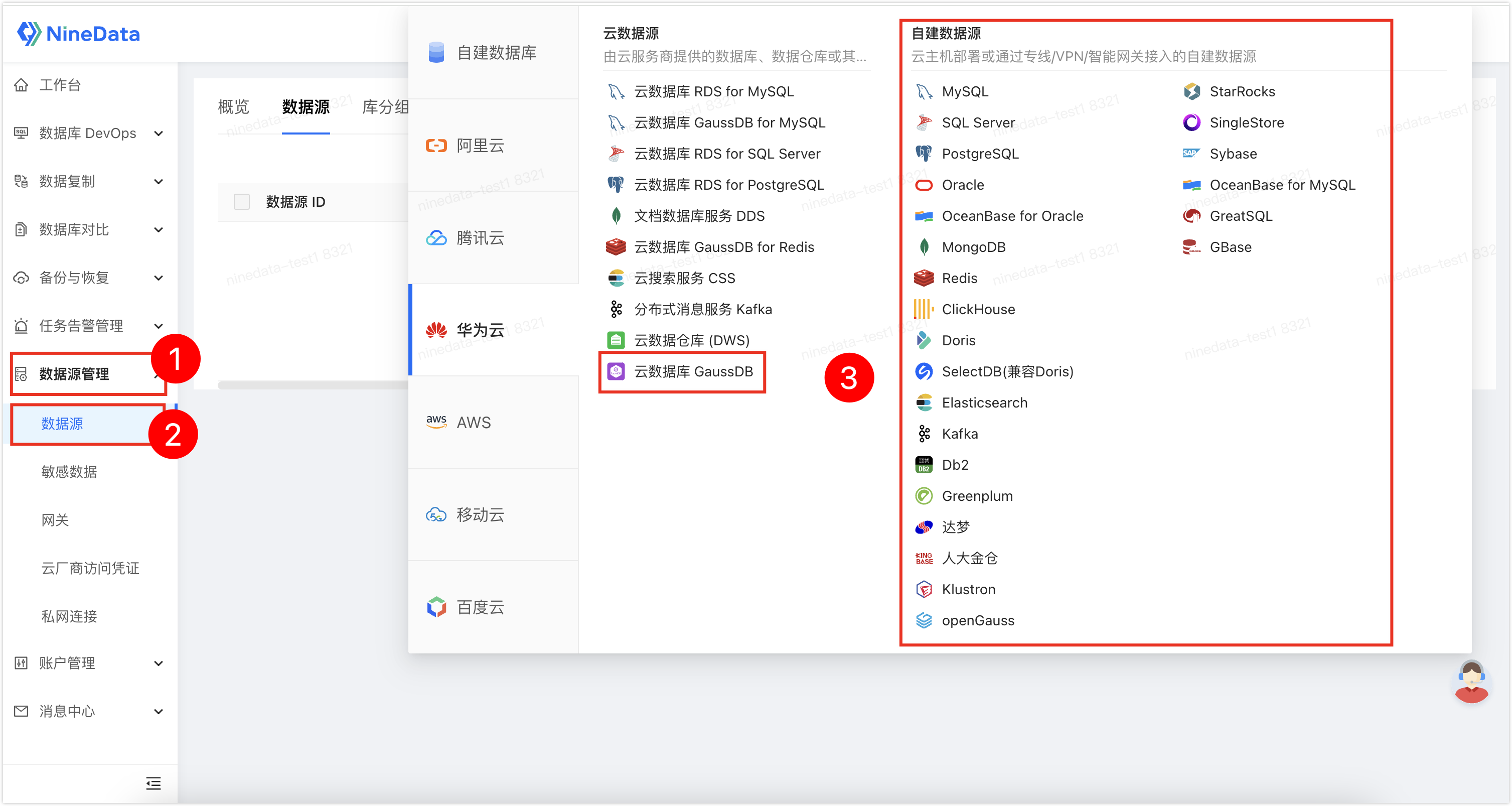The width and height of the screenshot is (1512, 806).
Task: Click the Redis icon in self-built list
Action: click(x=924, y=278)
